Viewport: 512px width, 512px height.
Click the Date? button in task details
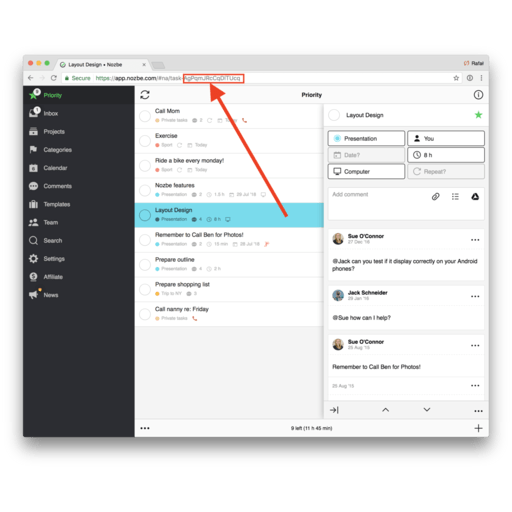(366, 155)
